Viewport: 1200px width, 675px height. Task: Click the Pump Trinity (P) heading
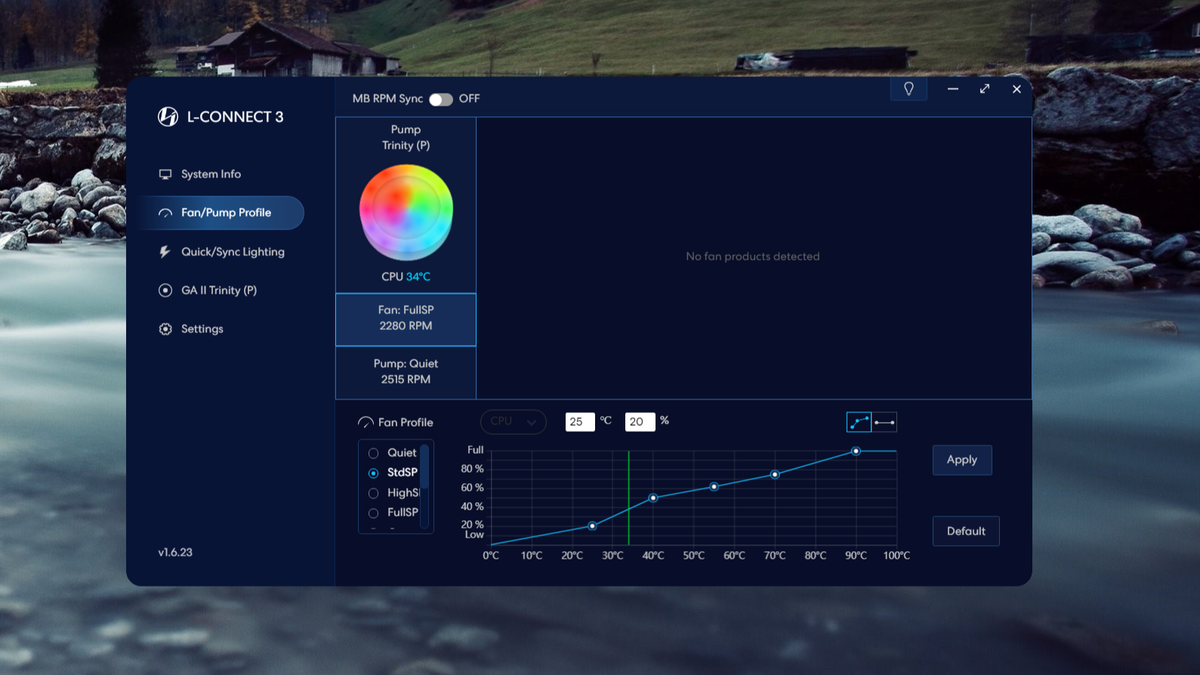[406, 137]
